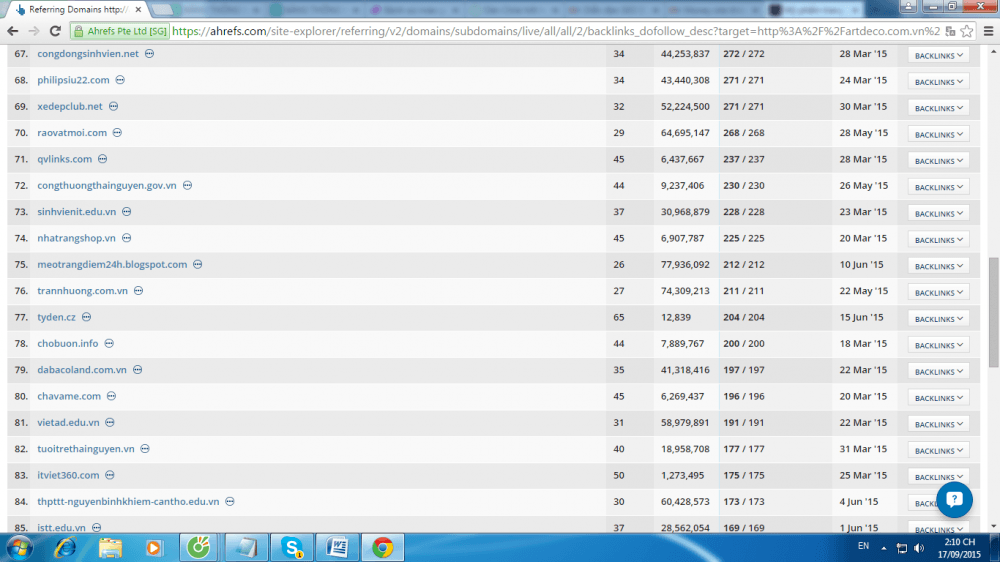Open Backlinks dropdown for vietad.edu.vn
Screen dimensions: 1000x562
tap(938, 424)
